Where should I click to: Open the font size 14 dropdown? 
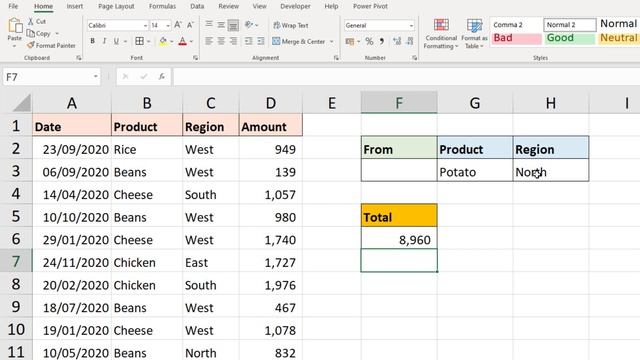pyautogui.click(x=168, y=25)
